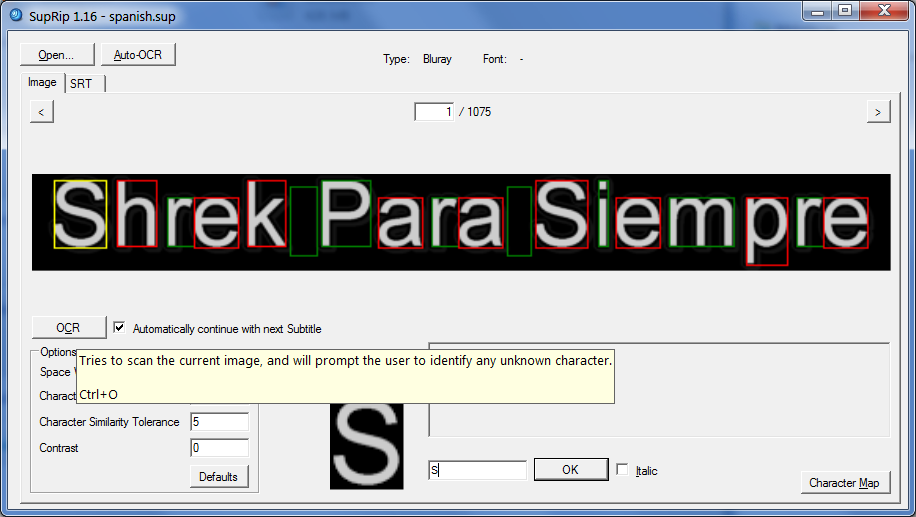
Task: Enable the Italic checkbox
Action: pyautogui.click(x=623, y=470)
